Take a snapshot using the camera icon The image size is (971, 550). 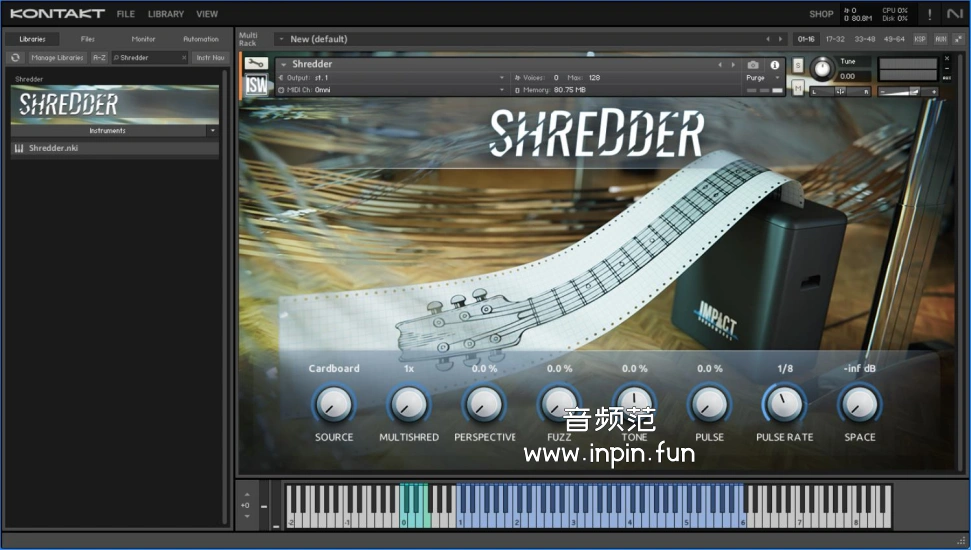click(752, 64)
